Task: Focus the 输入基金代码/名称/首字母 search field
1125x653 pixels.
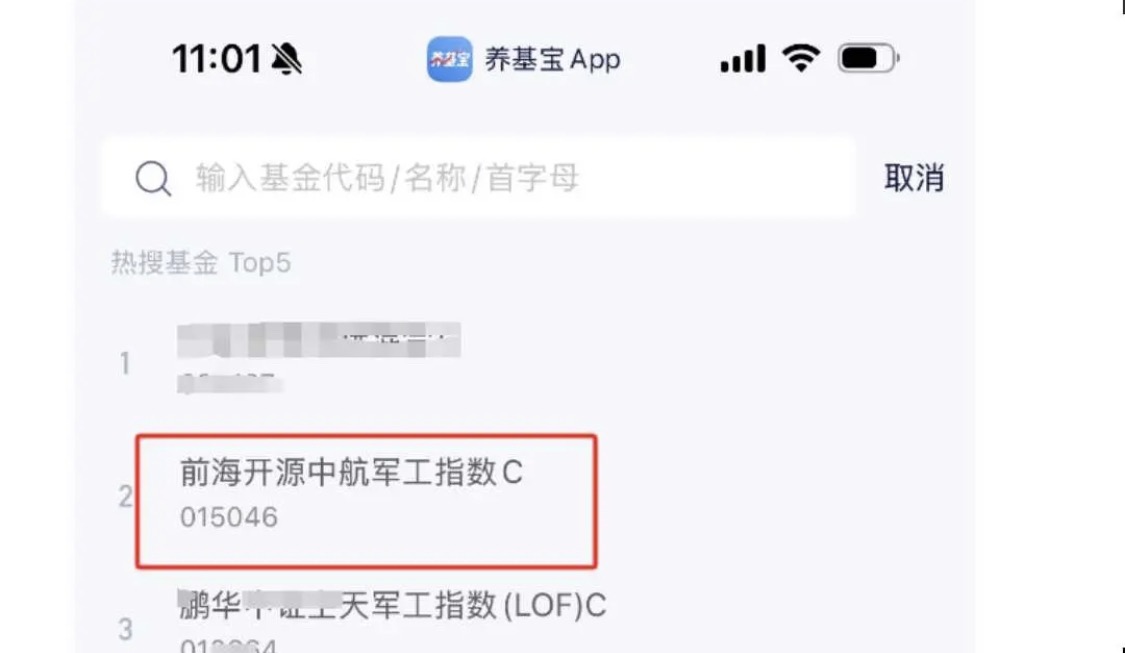Action: click(479, 177)
